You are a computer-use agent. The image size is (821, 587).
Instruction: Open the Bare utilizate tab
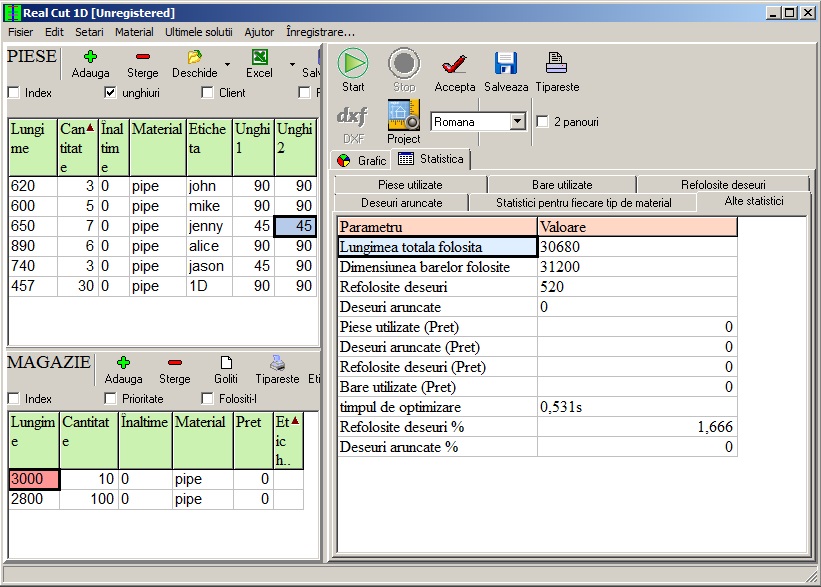click(x=561, y=185)
